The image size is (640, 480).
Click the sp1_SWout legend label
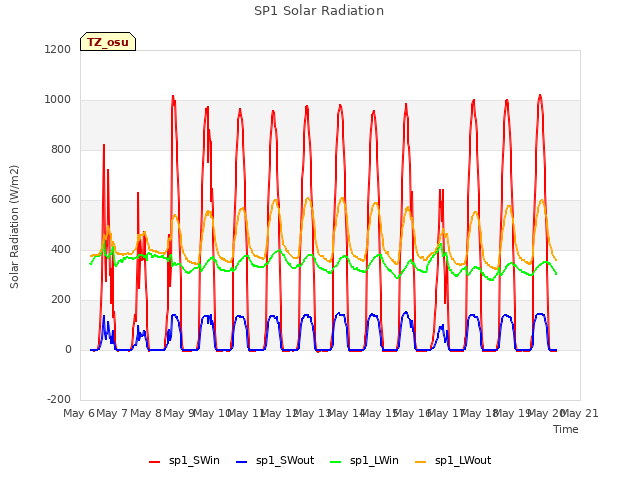click(285, 460)
